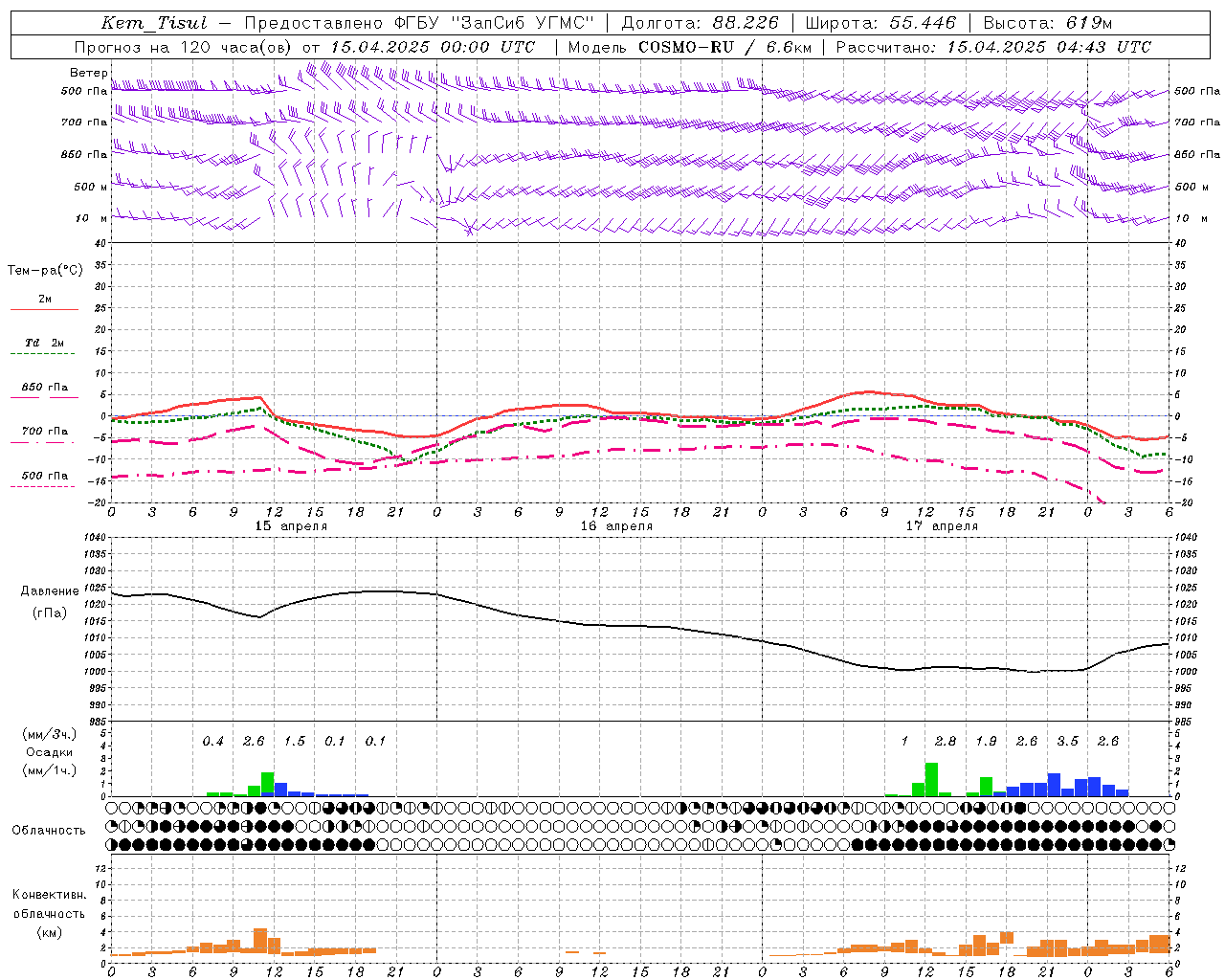Click the Облачность cloud cover label

(49, 830)
